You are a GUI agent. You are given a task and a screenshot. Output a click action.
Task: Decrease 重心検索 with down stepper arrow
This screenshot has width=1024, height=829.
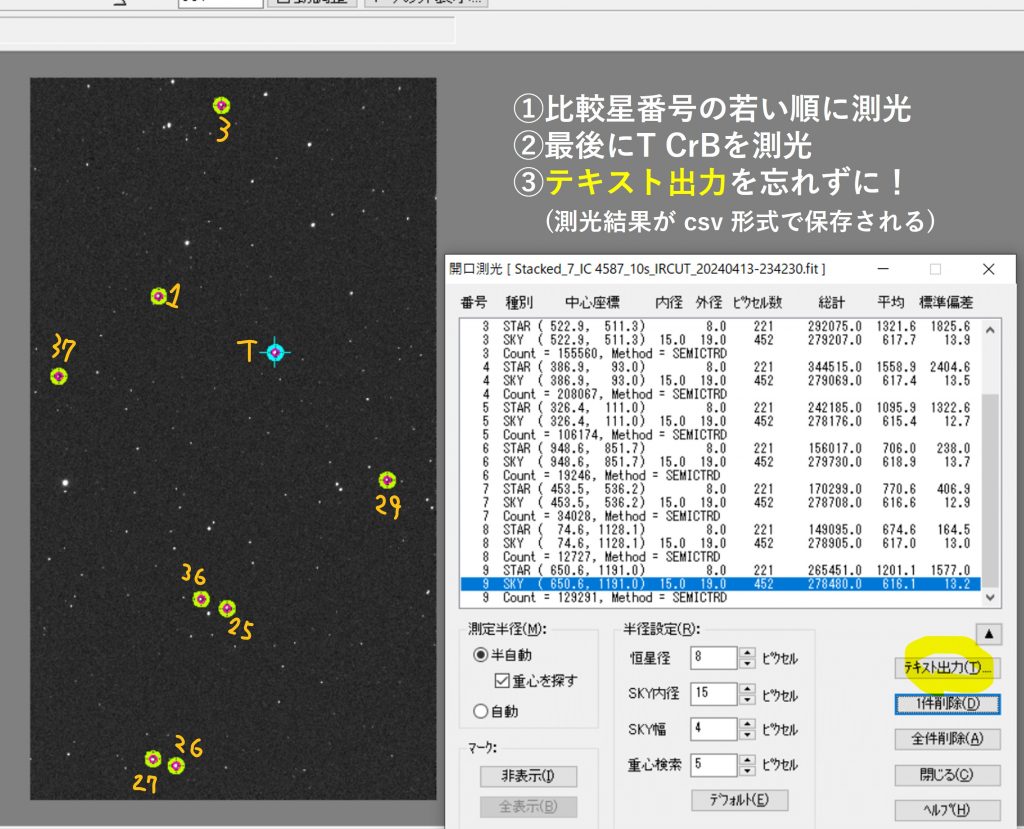[747, 770]
